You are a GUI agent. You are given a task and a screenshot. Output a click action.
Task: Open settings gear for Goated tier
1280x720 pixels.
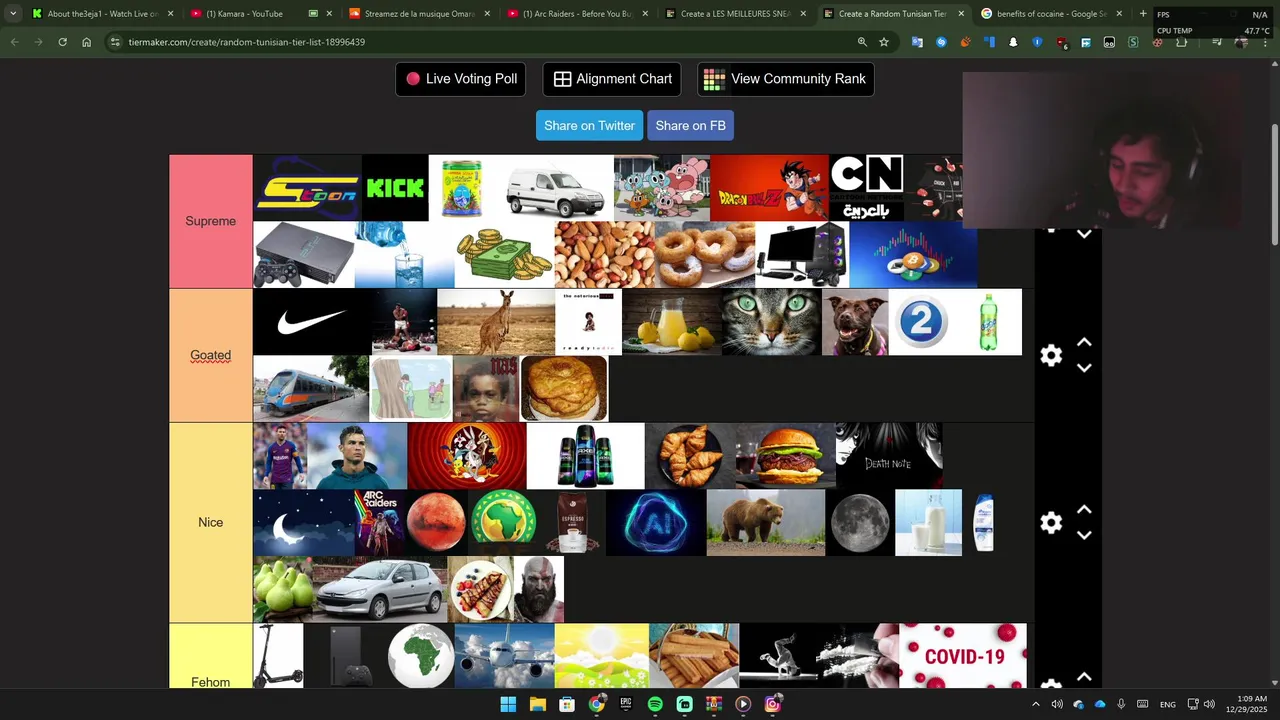[1051, 356]
